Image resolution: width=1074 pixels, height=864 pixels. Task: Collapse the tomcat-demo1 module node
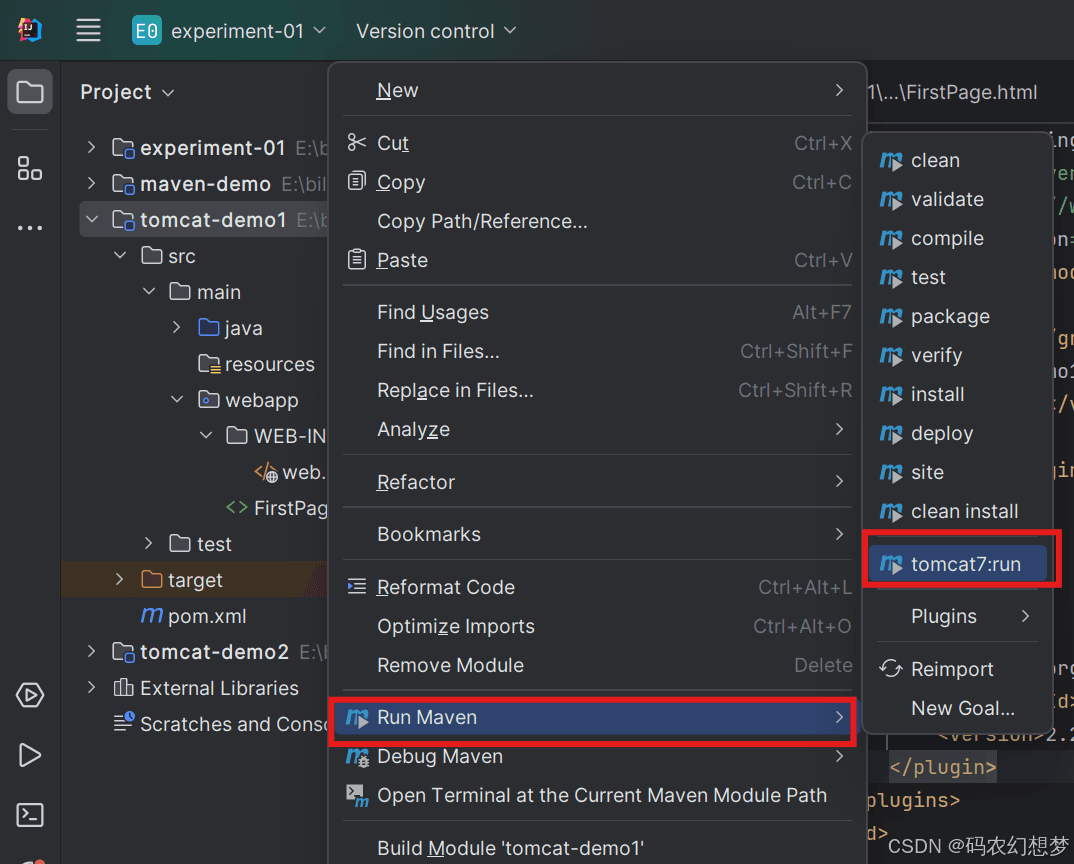click(92, 220)
